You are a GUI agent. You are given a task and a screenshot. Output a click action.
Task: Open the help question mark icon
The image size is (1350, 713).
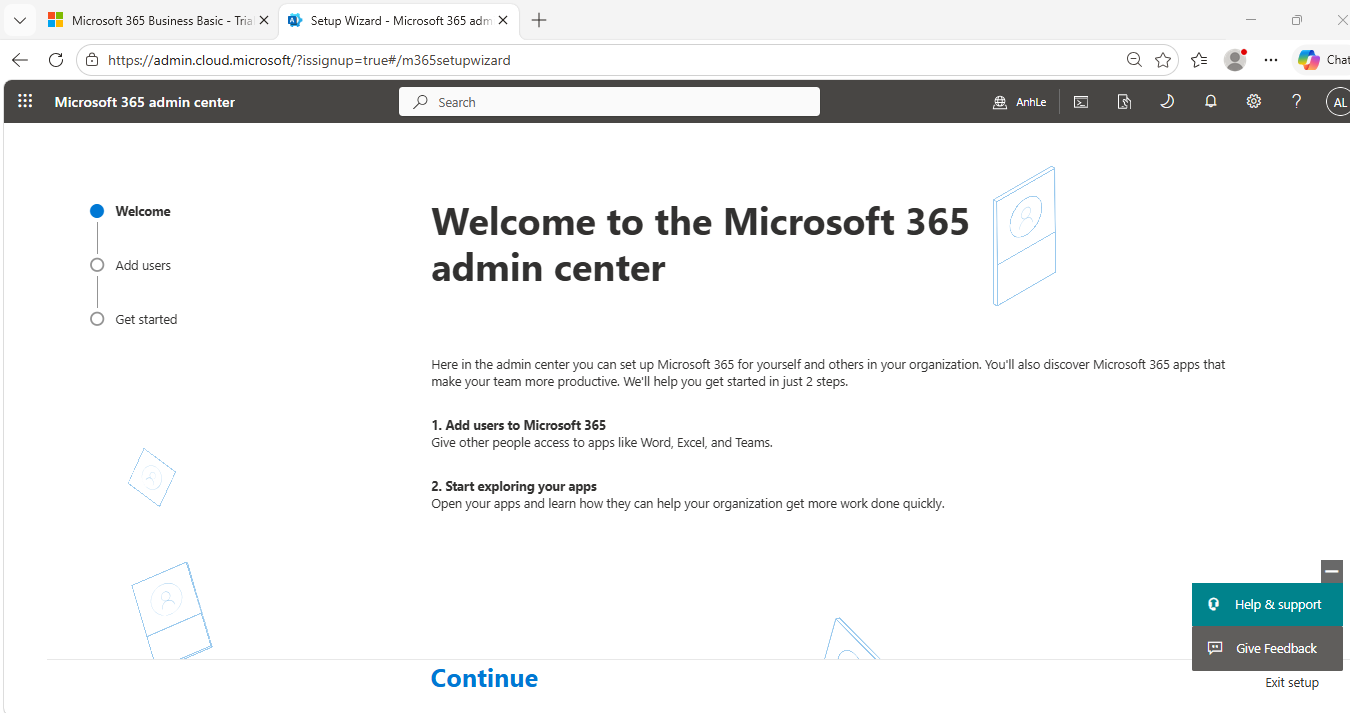coord(1297,101)
